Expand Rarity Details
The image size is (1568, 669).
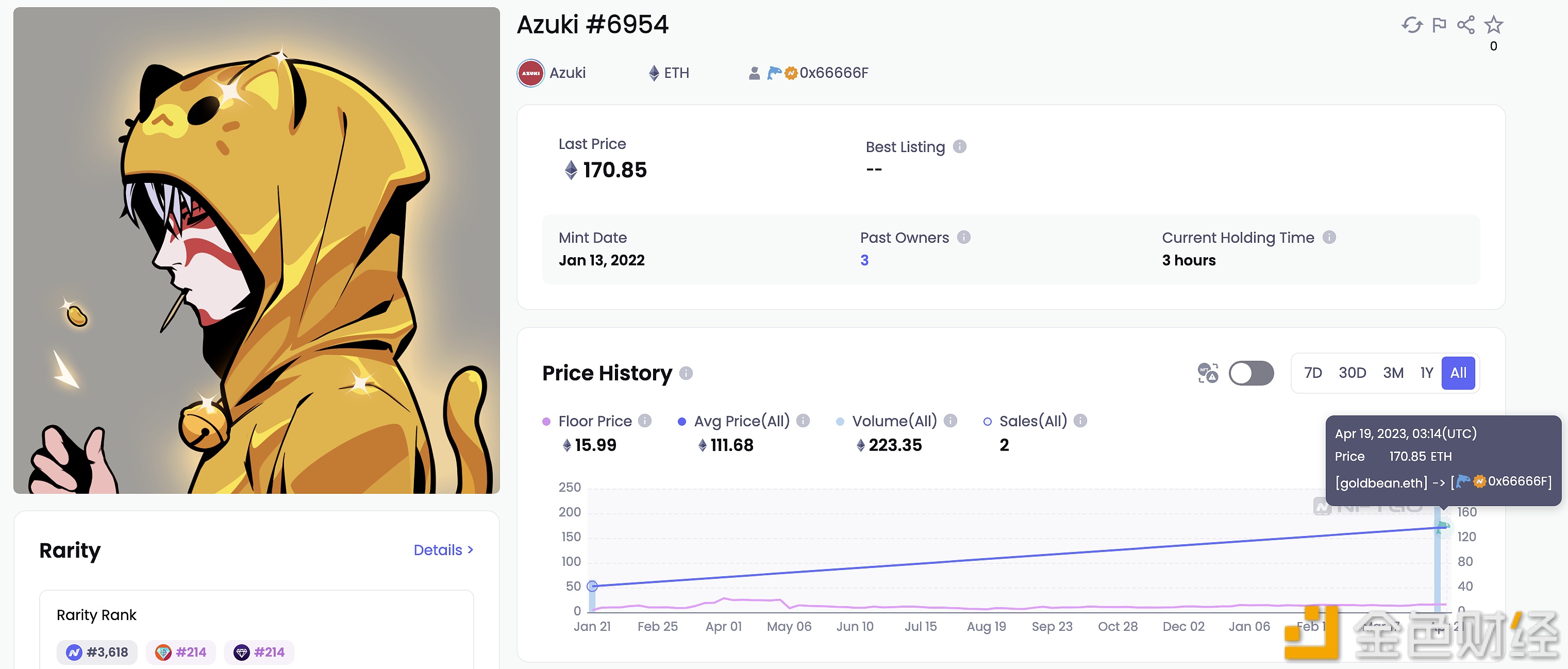pyautogui.click(x=443, y=550)
